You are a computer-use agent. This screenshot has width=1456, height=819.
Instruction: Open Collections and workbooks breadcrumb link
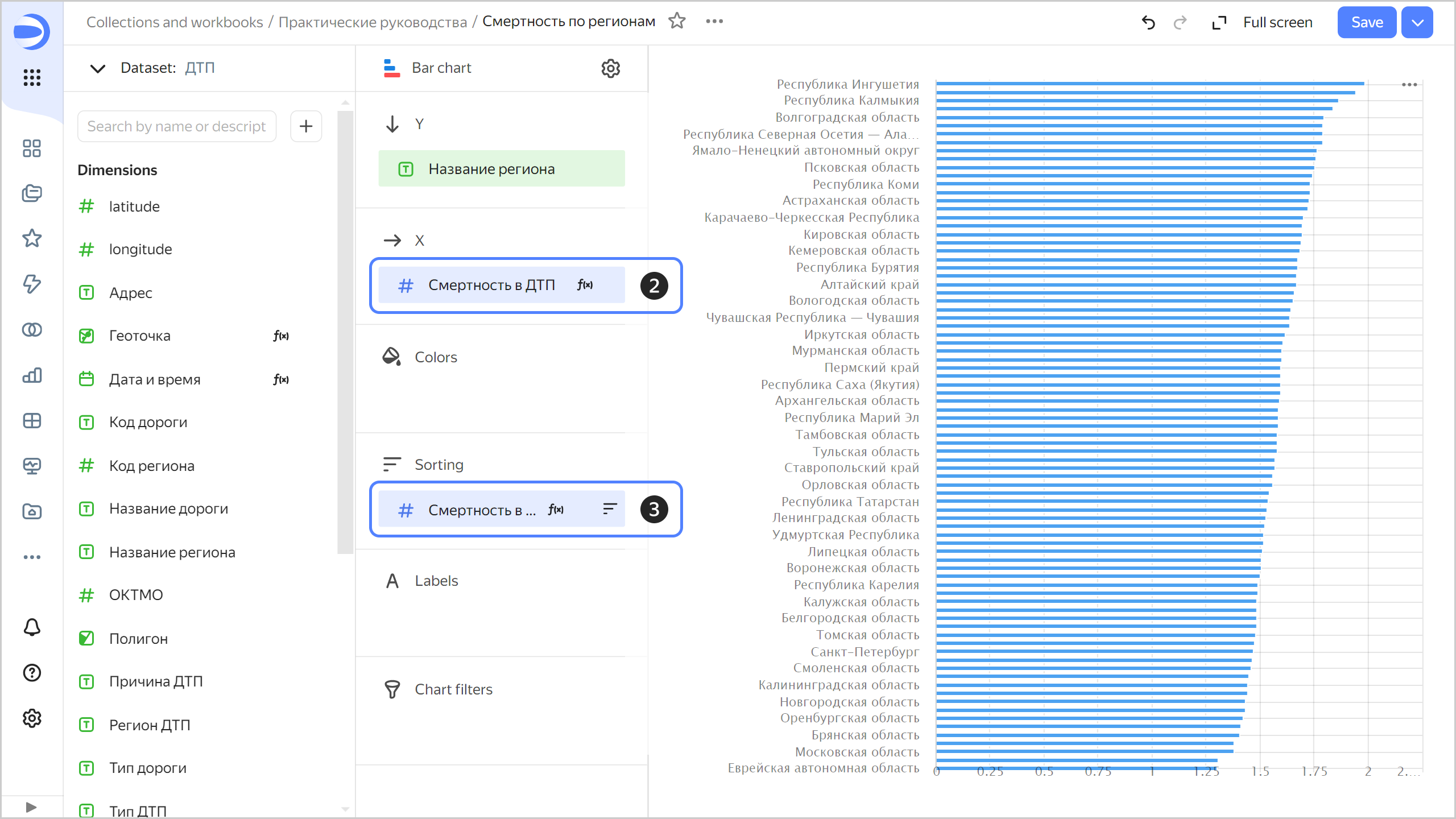pyautogui.click(x=175, y=22)
